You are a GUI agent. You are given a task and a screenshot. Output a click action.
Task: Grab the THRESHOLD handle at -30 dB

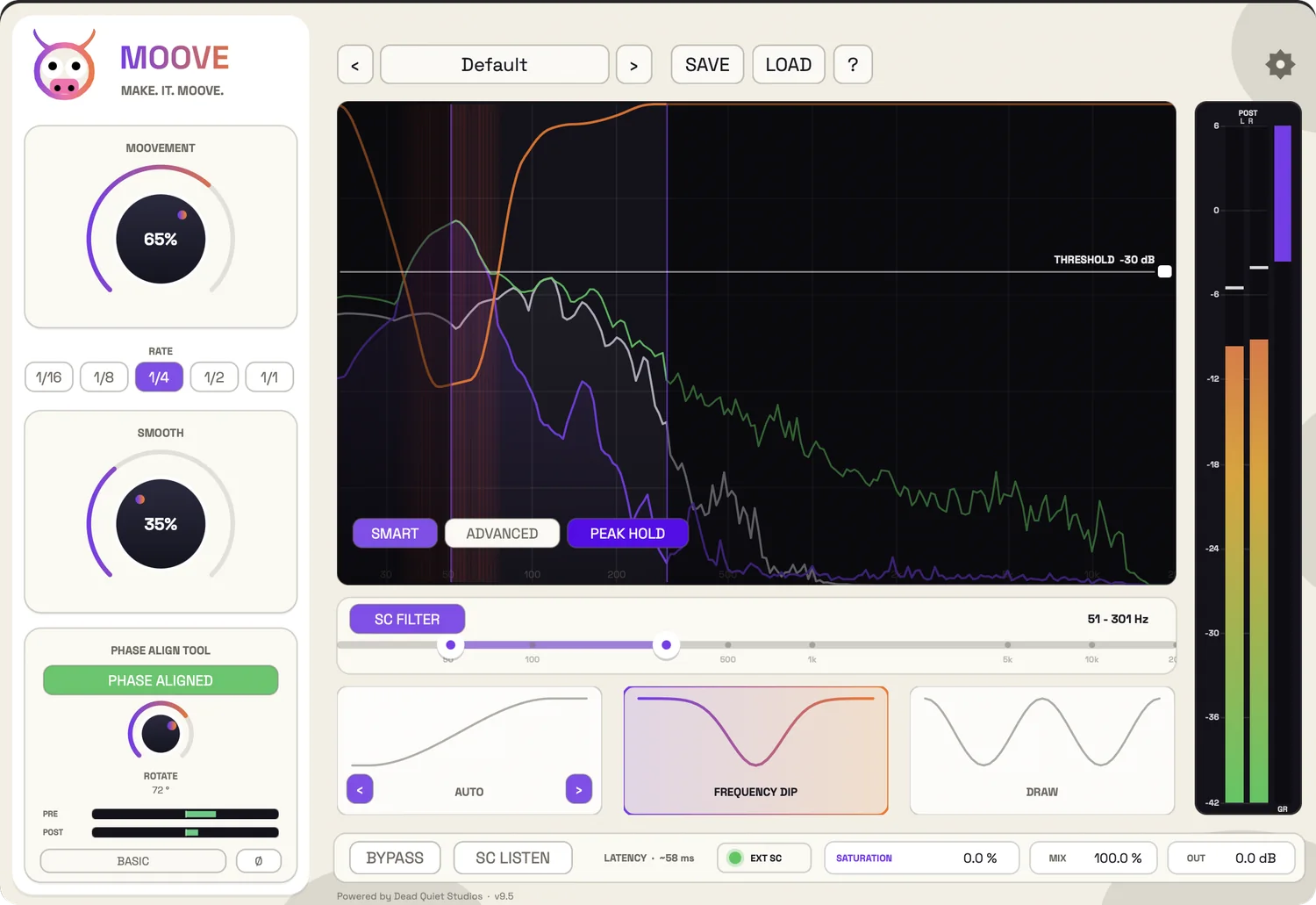(x=1164, y=271)
